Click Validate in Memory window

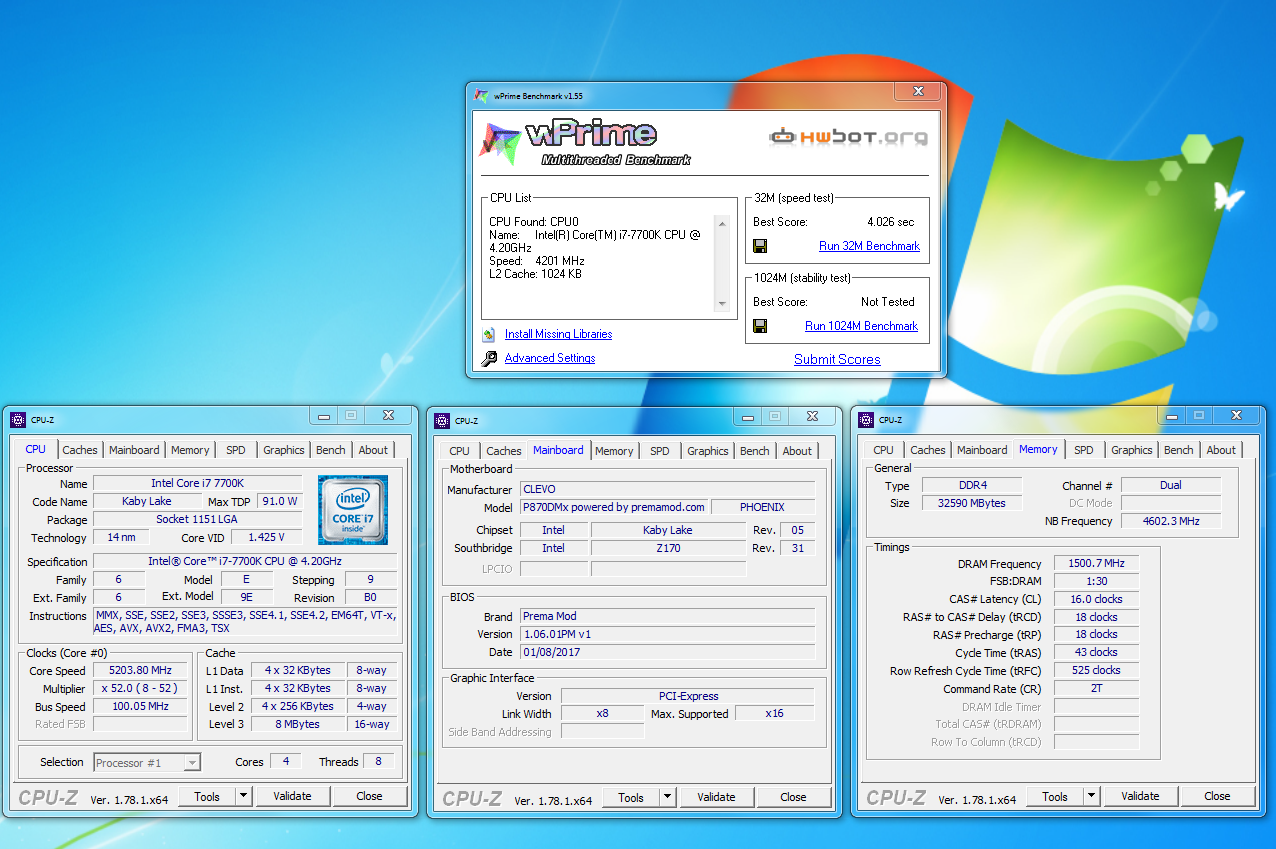1140,796
